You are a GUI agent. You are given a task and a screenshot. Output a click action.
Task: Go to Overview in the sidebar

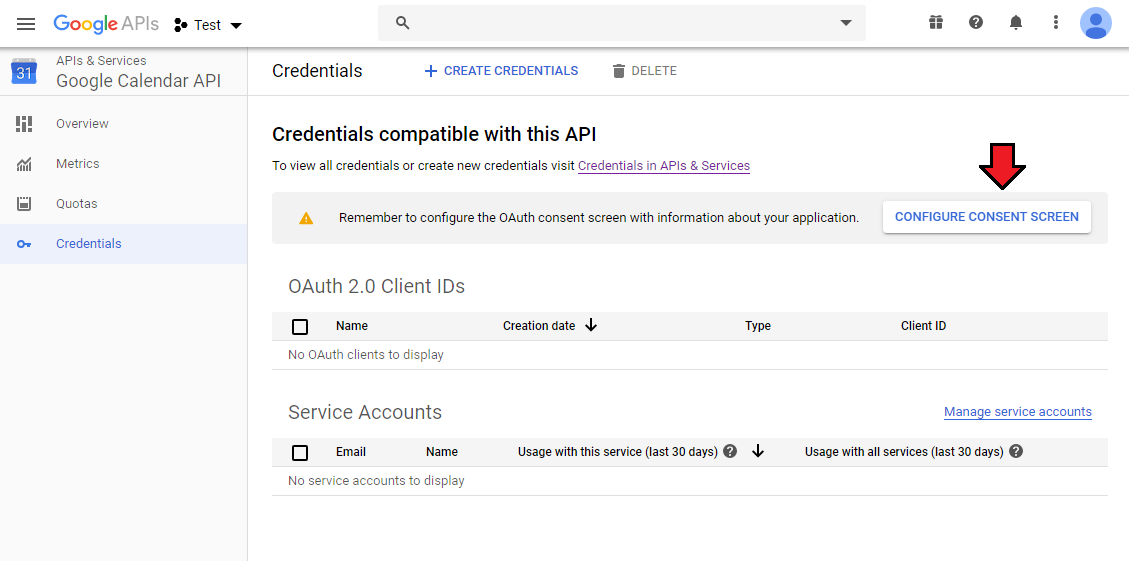(123, 124)
